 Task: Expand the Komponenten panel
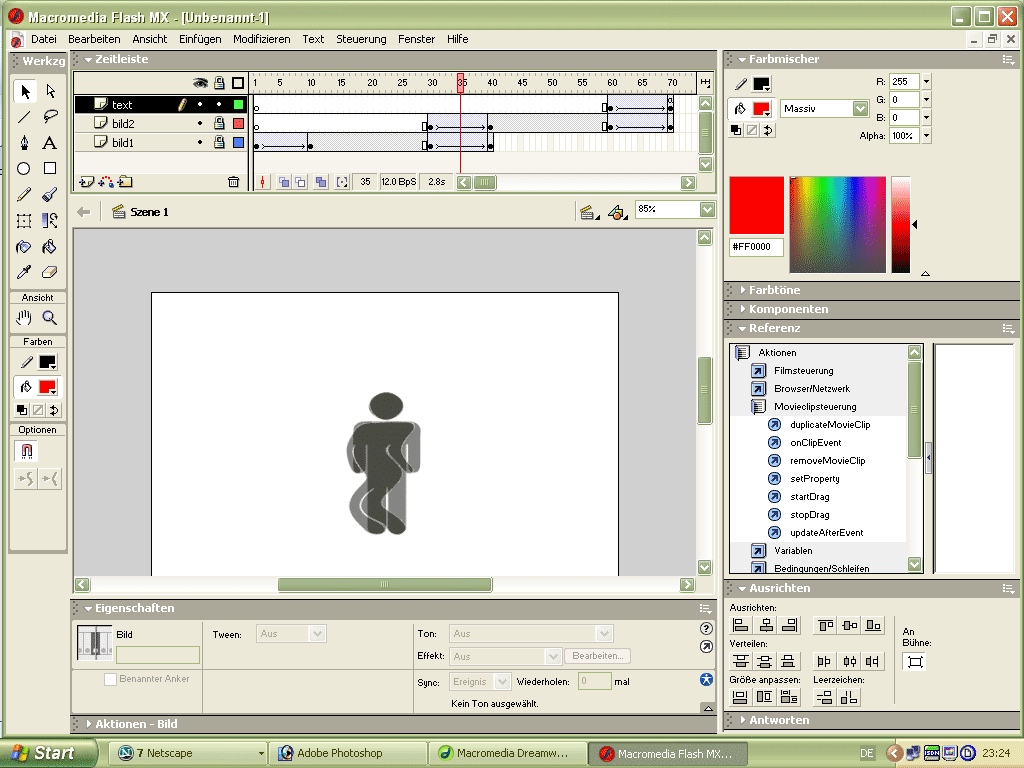(x=788, y=309)
